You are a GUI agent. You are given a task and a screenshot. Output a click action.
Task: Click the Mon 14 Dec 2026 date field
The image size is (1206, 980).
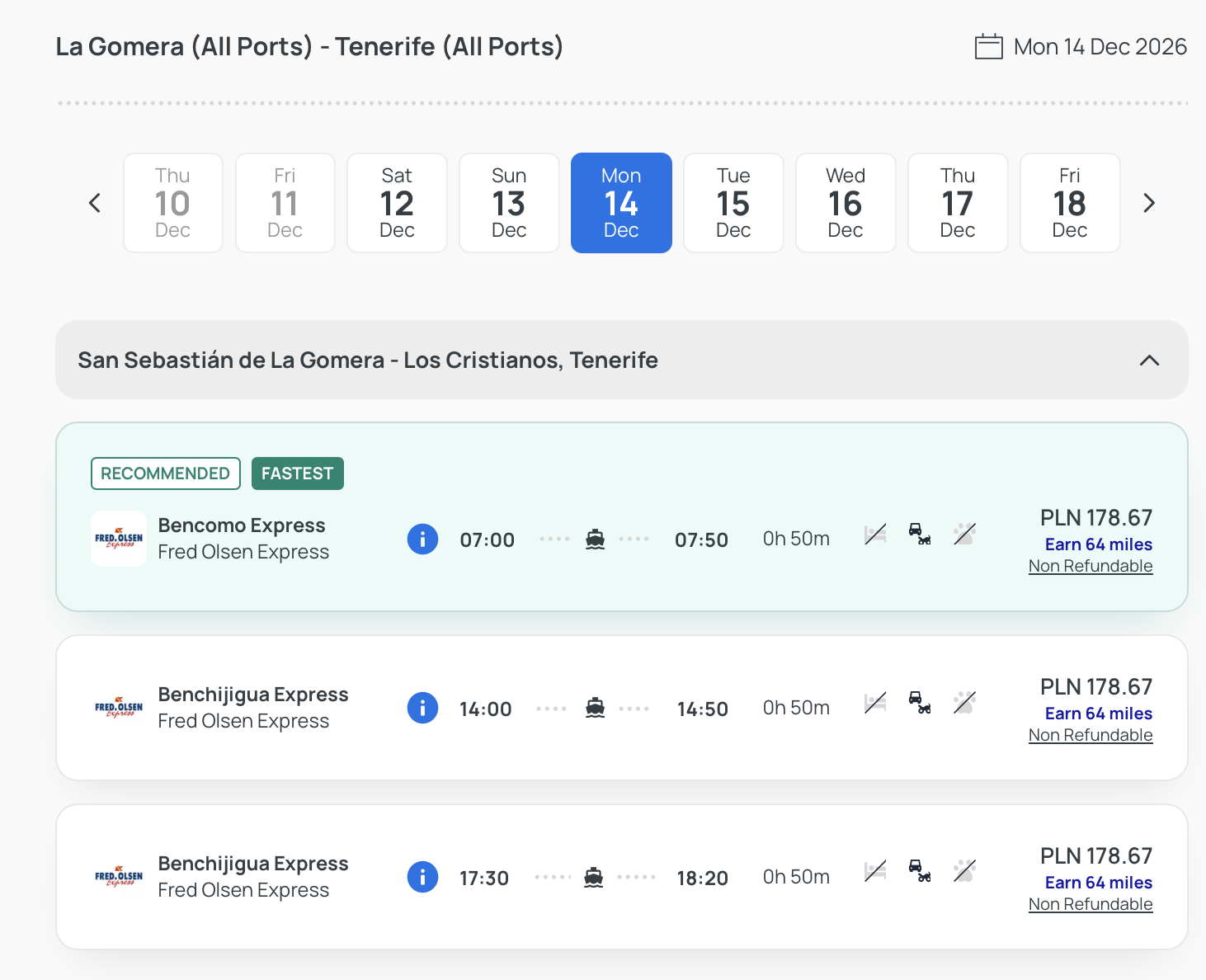pyautogui.click(x=1081, y=47)
